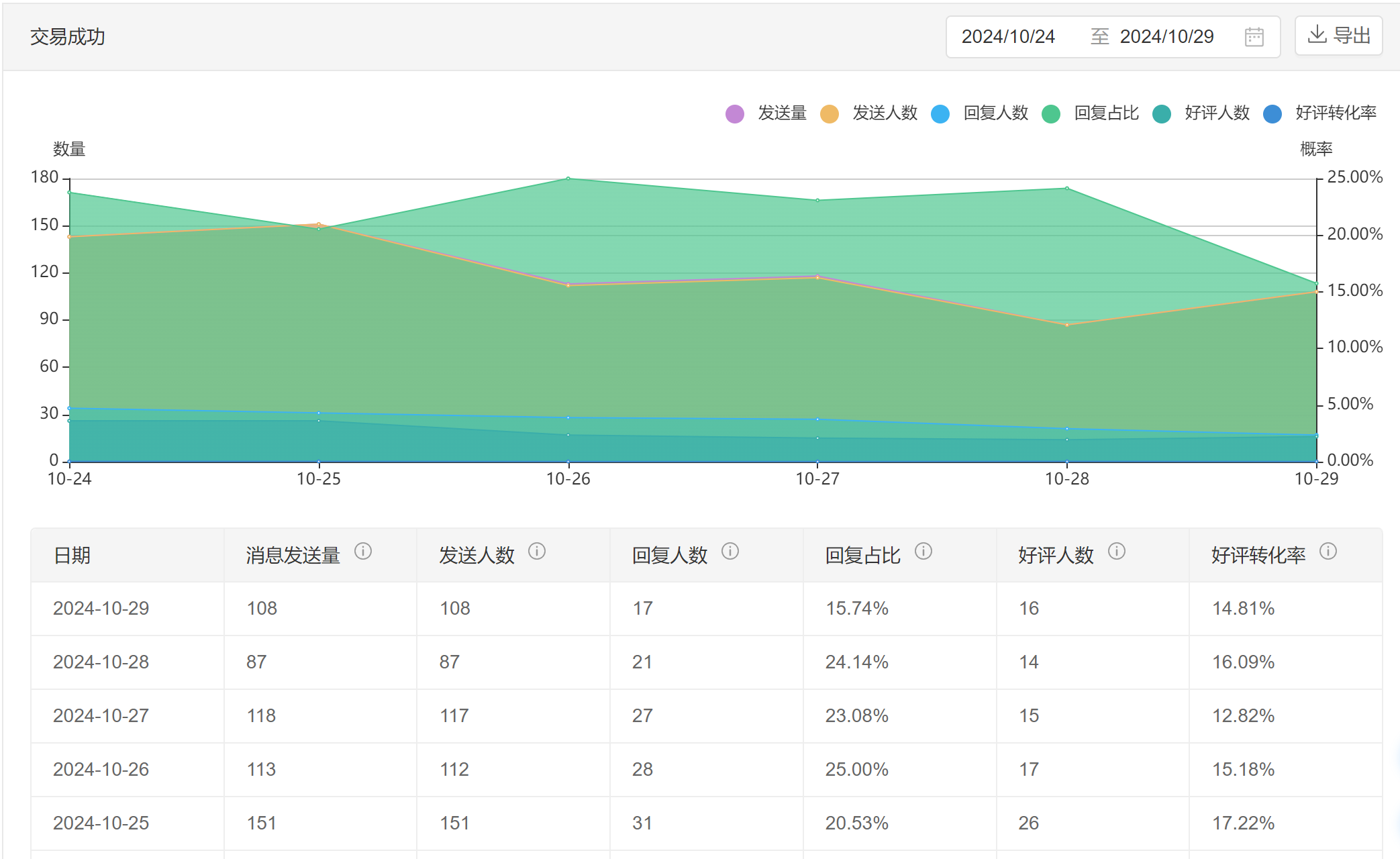
Task: Open the calendar icon in date range picker
Action: pos(1254,36)
